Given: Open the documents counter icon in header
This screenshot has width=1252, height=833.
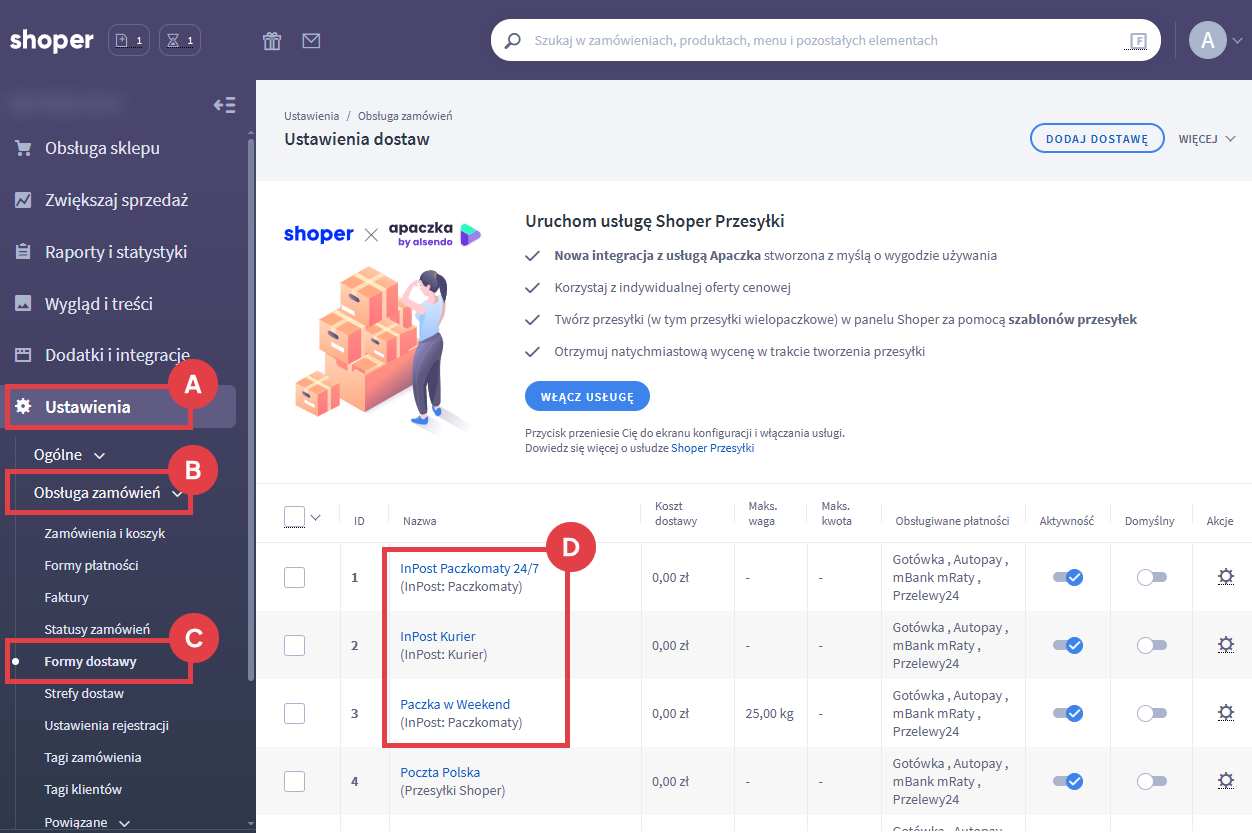Looking at the screenshot, I should (x=129, y=41).
